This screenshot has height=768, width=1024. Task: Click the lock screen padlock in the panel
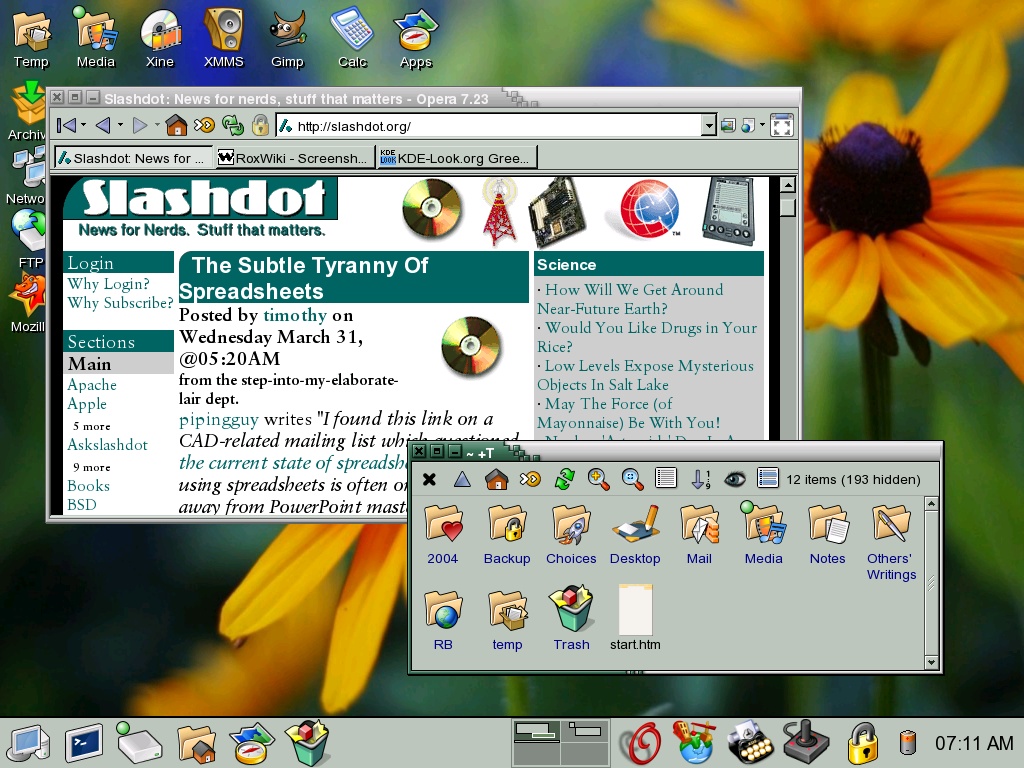[x=863, y=743]
